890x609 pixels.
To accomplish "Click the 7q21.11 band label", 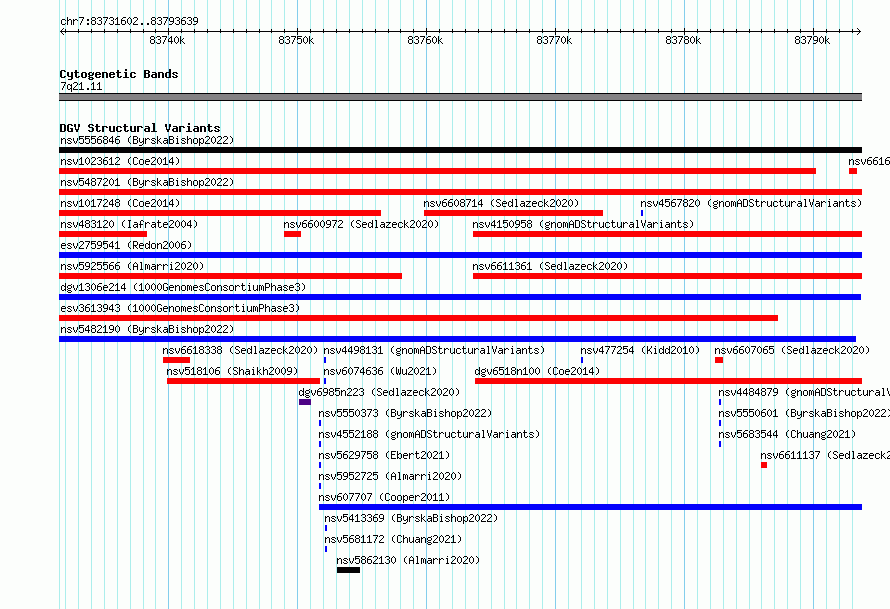I will click(x=81, y=86).
